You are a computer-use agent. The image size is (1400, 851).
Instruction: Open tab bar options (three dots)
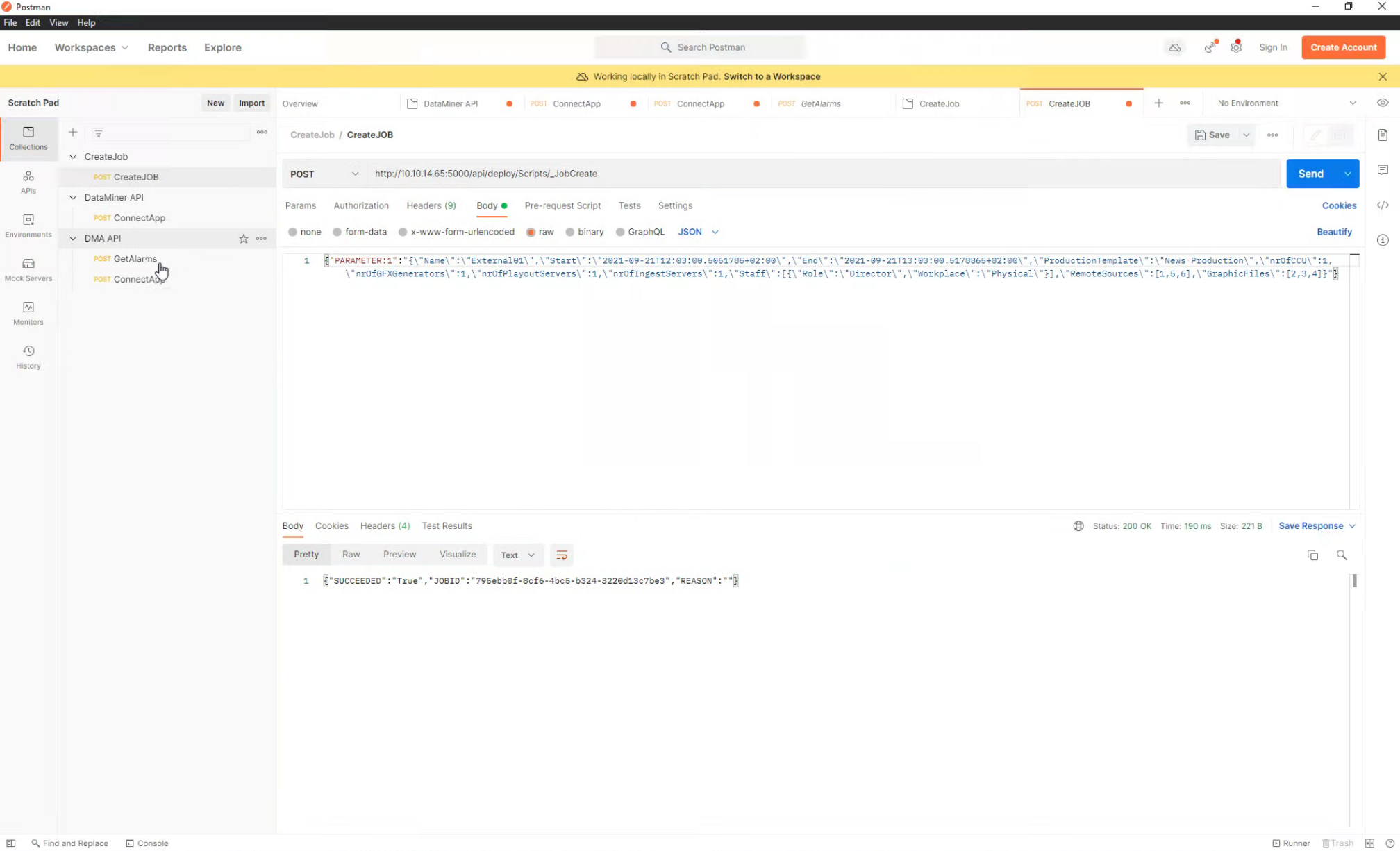click(x=1185, y=103)
